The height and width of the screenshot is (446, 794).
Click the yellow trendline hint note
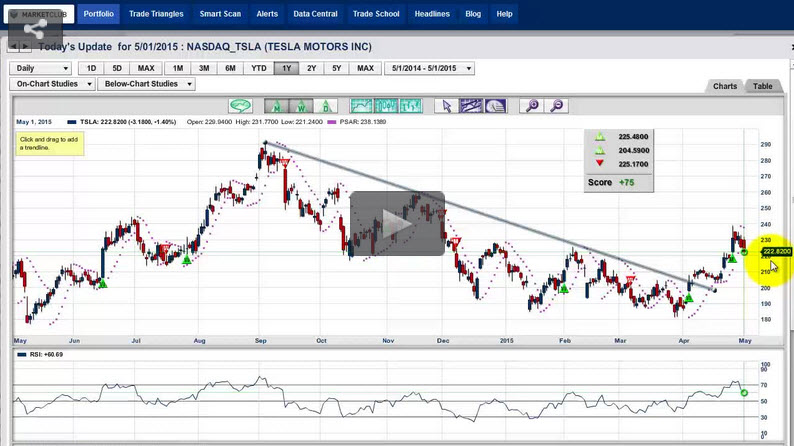tap(50, 143)
